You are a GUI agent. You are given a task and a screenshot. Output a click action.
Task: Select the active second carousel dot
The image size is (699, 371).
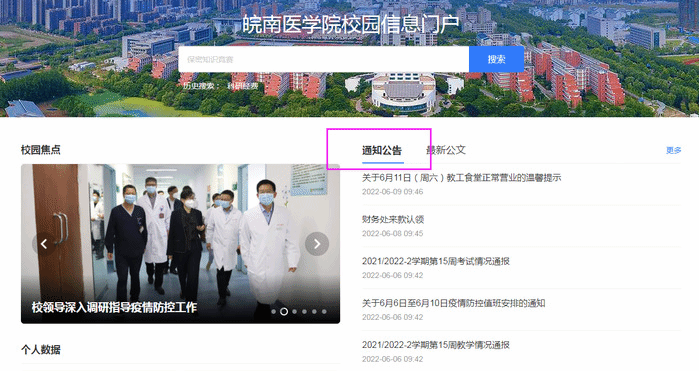(284, 312)
